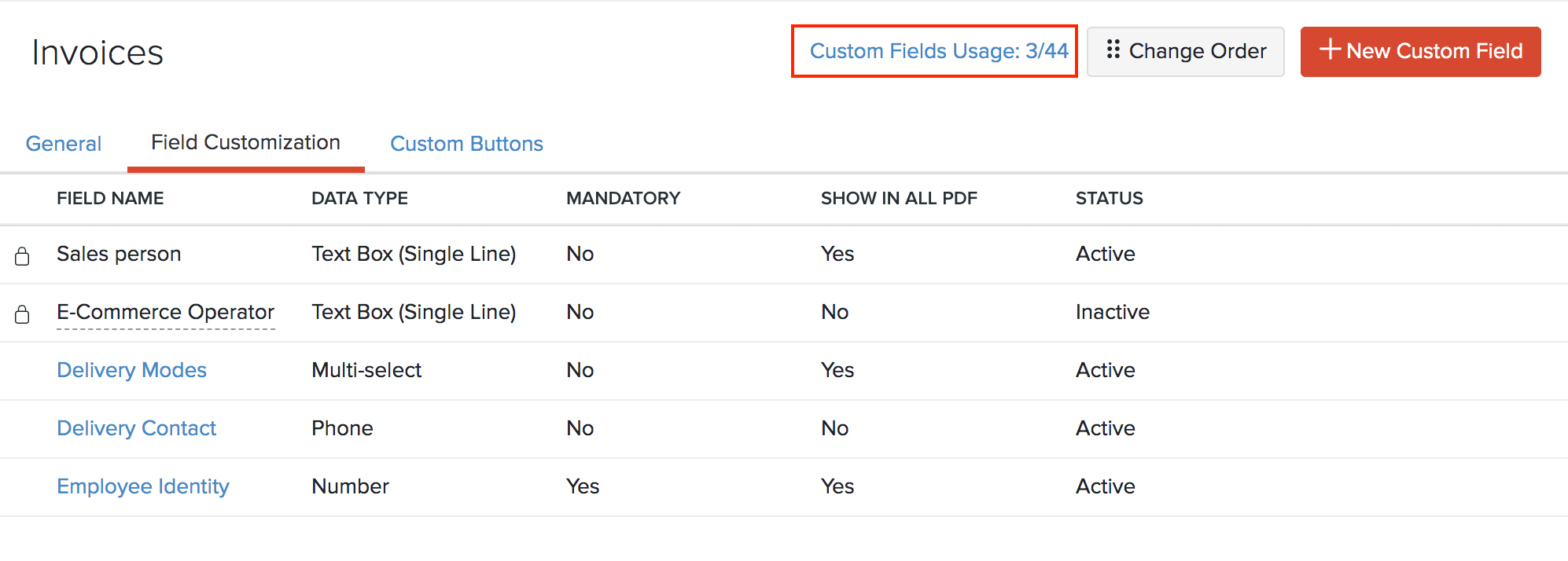Click the lock icon beside Sales person

tap(22, 255)
